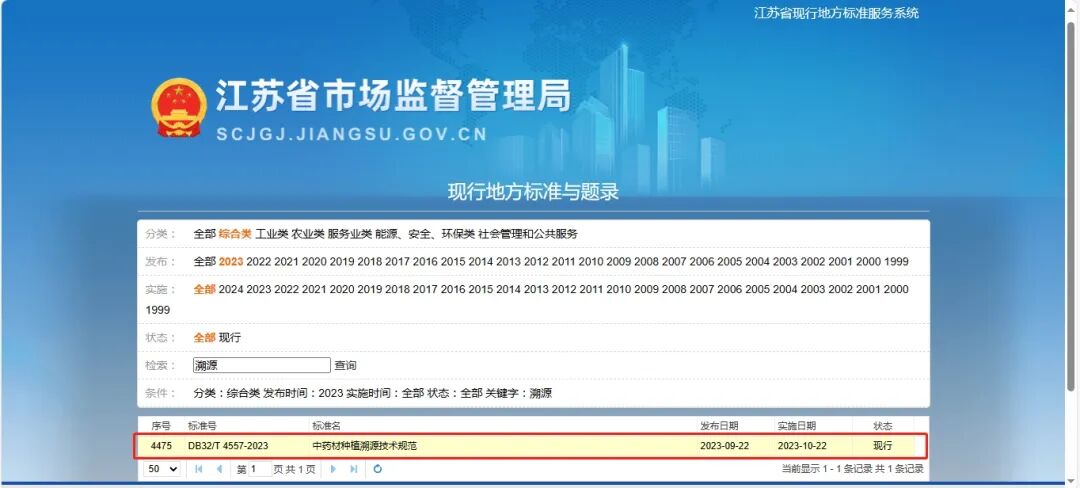The width and height of the screenshot is (1080, 488).
Task: Select 全部 in the 状态 row
Action: [x=205, y=338]
